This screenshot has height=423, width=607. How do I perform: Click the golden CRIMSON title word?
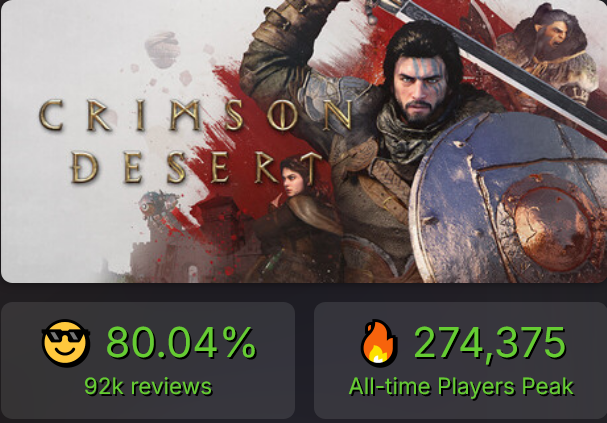195,115
